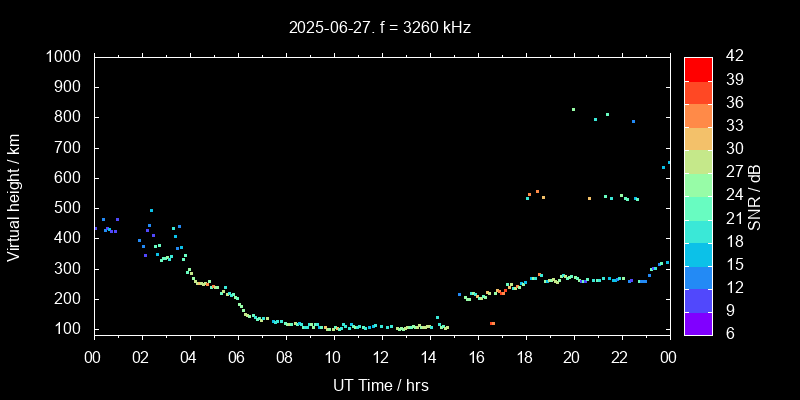Click the red-orange data point near 120 km
The width and height of the screenshot is (800, 400).
tap(492, 323)
